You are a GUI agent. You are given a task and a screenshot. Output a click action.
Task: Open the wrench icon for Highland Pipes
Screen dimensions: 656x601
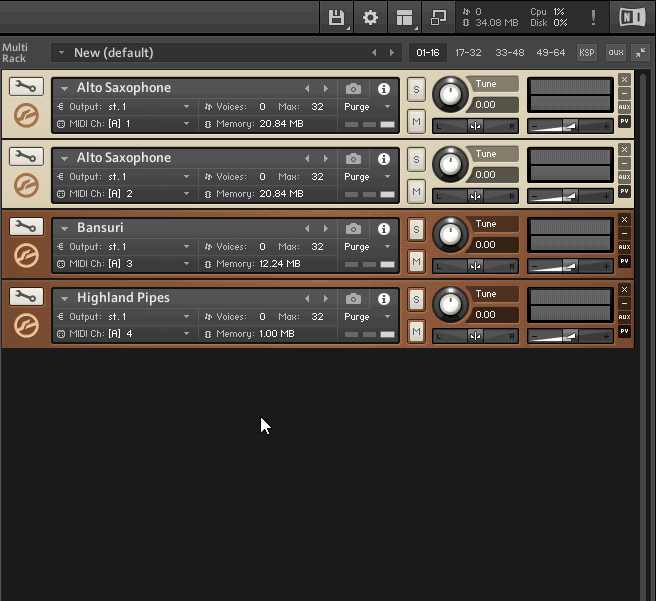(x=26, y=297)
